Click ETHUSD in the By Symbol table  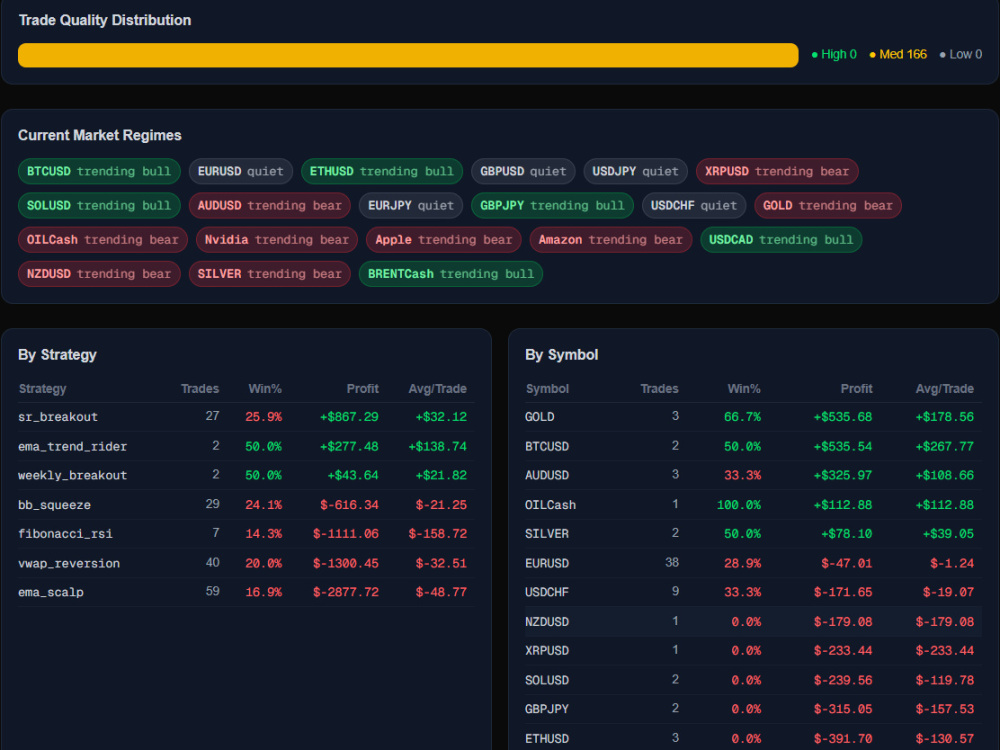[547, 739]
